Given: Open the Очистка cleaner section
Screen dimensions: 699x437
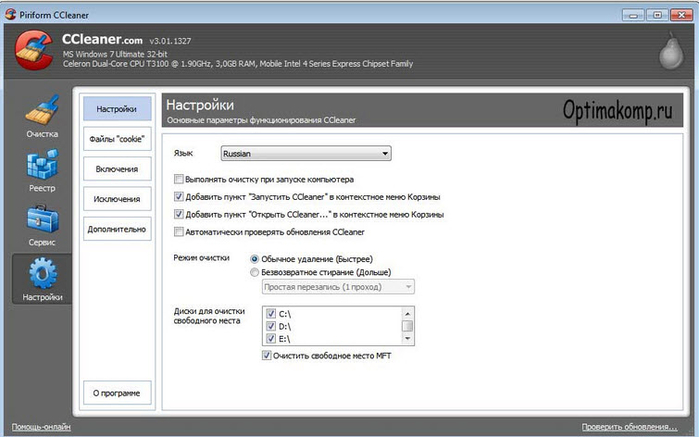Looking at the screenshot, I should point(42,117).
